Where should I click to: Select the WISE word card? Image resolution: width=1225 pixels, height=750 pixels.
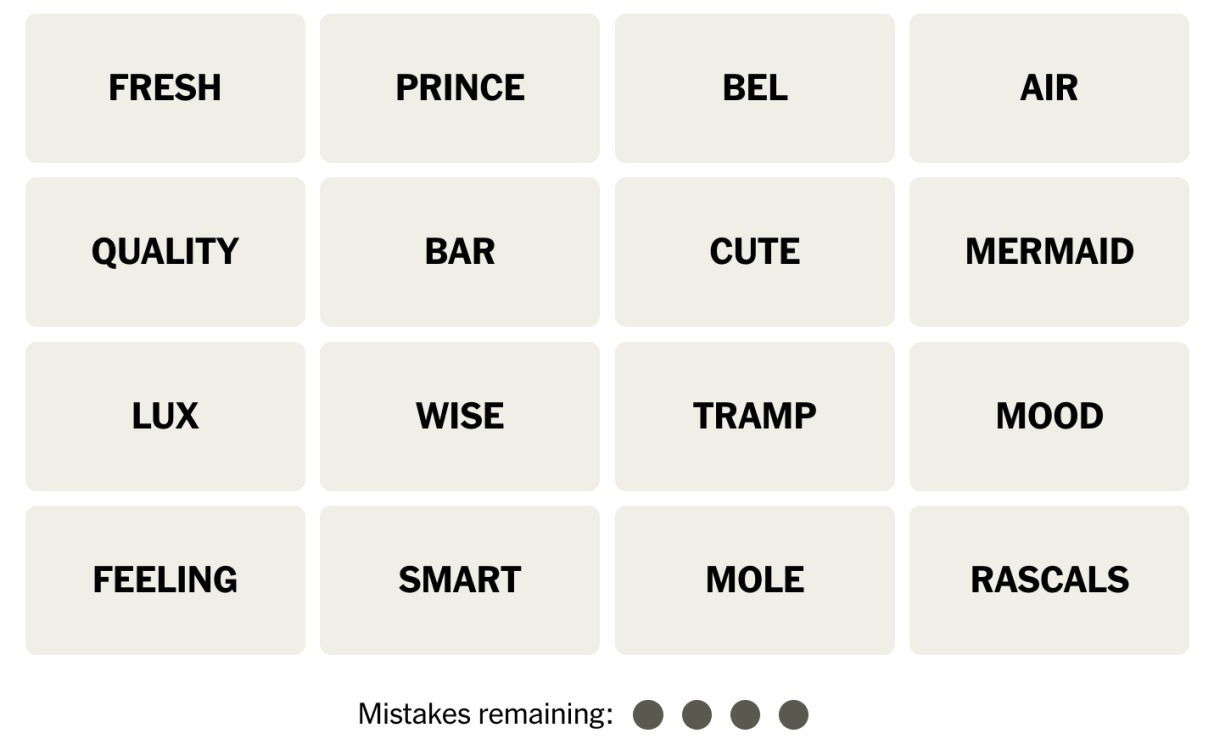[x=460, y=416]
